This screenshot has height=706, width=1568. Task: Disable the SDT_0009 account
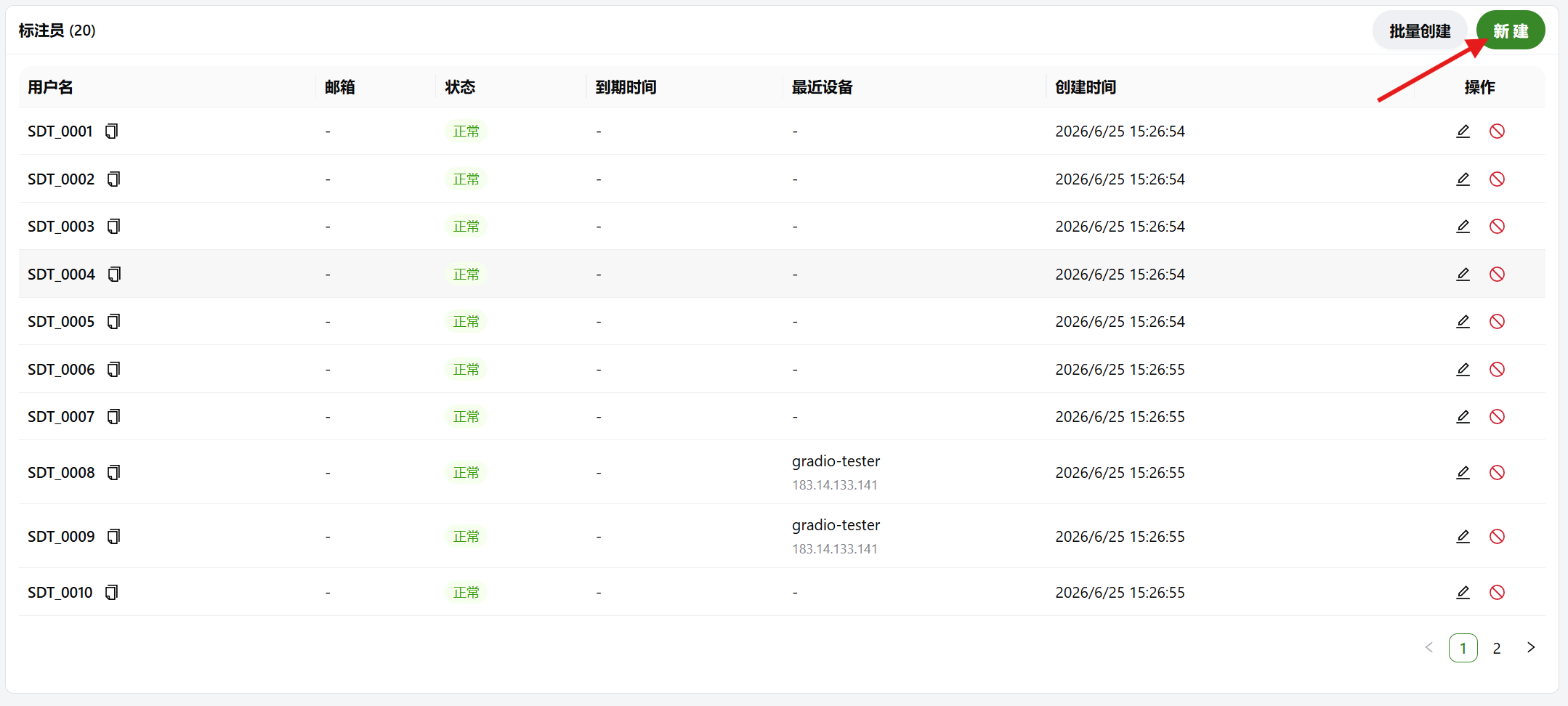1497,537
